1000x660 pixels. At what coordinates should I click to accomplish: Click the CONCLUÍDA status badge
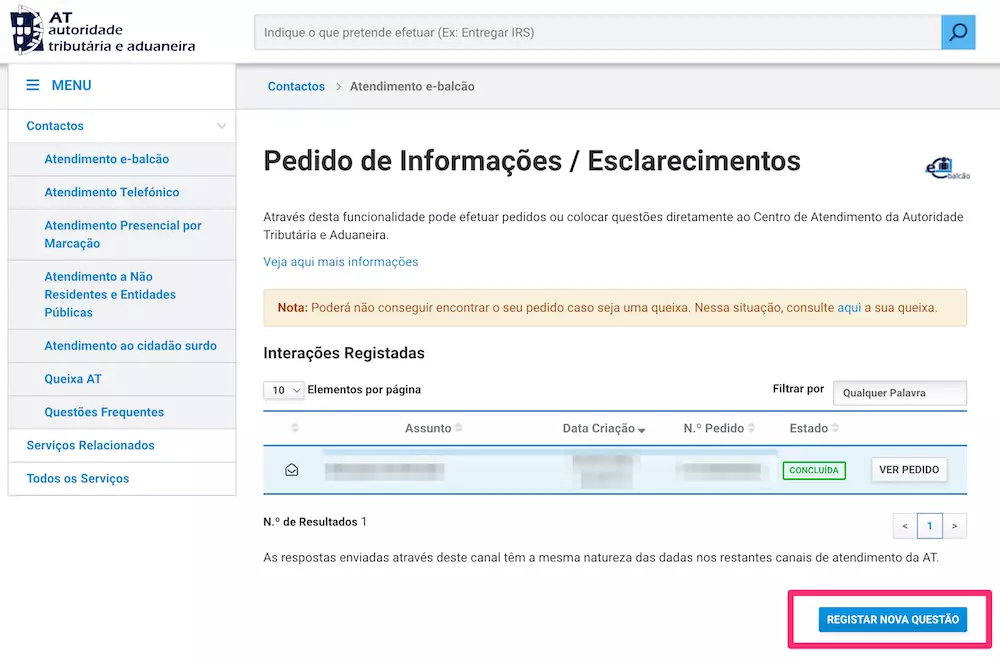point(814,470)
